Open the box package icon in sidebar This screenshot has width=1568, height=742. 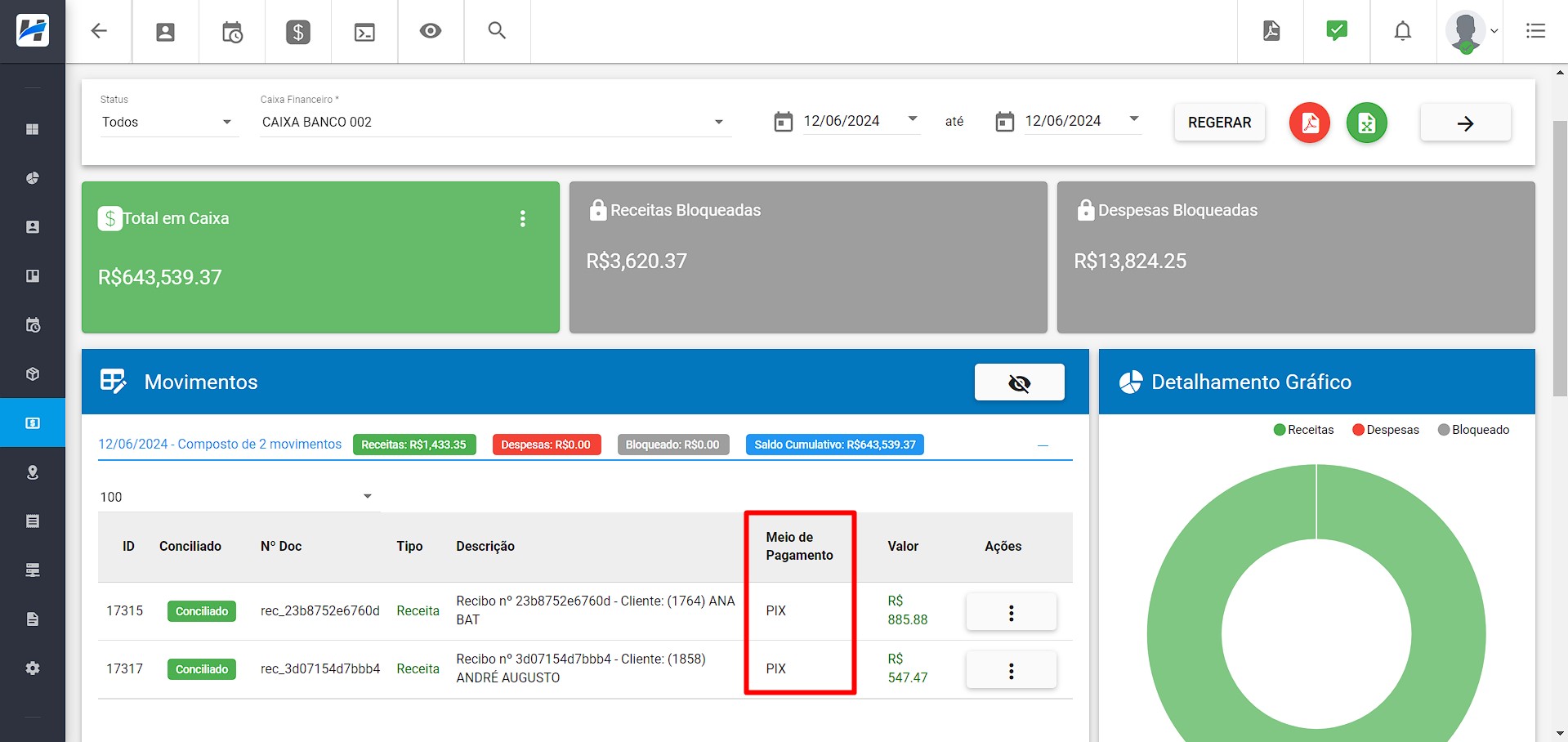pyautogui.click(x=33, y=374)
